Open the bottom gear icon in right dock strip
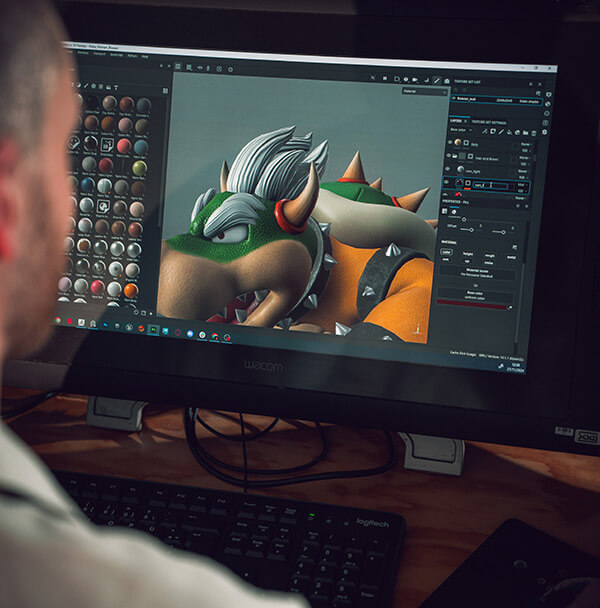 click(x=545, y=132)
